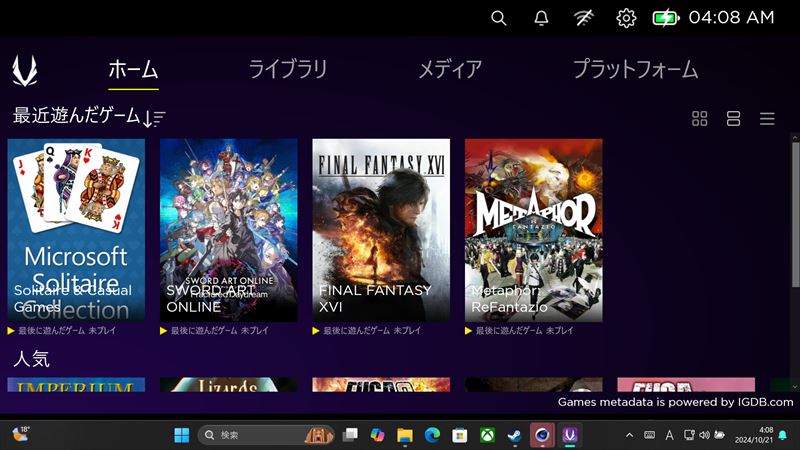Click the 04:08 AM clock in the top bar
The image size is (800, 450).
point(731,18)
